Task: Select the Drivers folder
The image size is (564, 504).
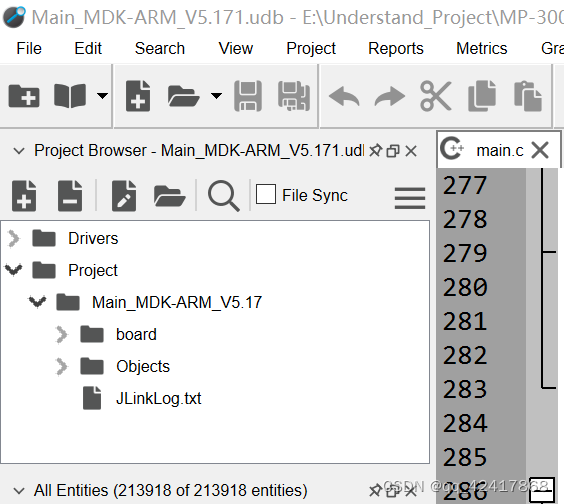Action: click(93, 239)
